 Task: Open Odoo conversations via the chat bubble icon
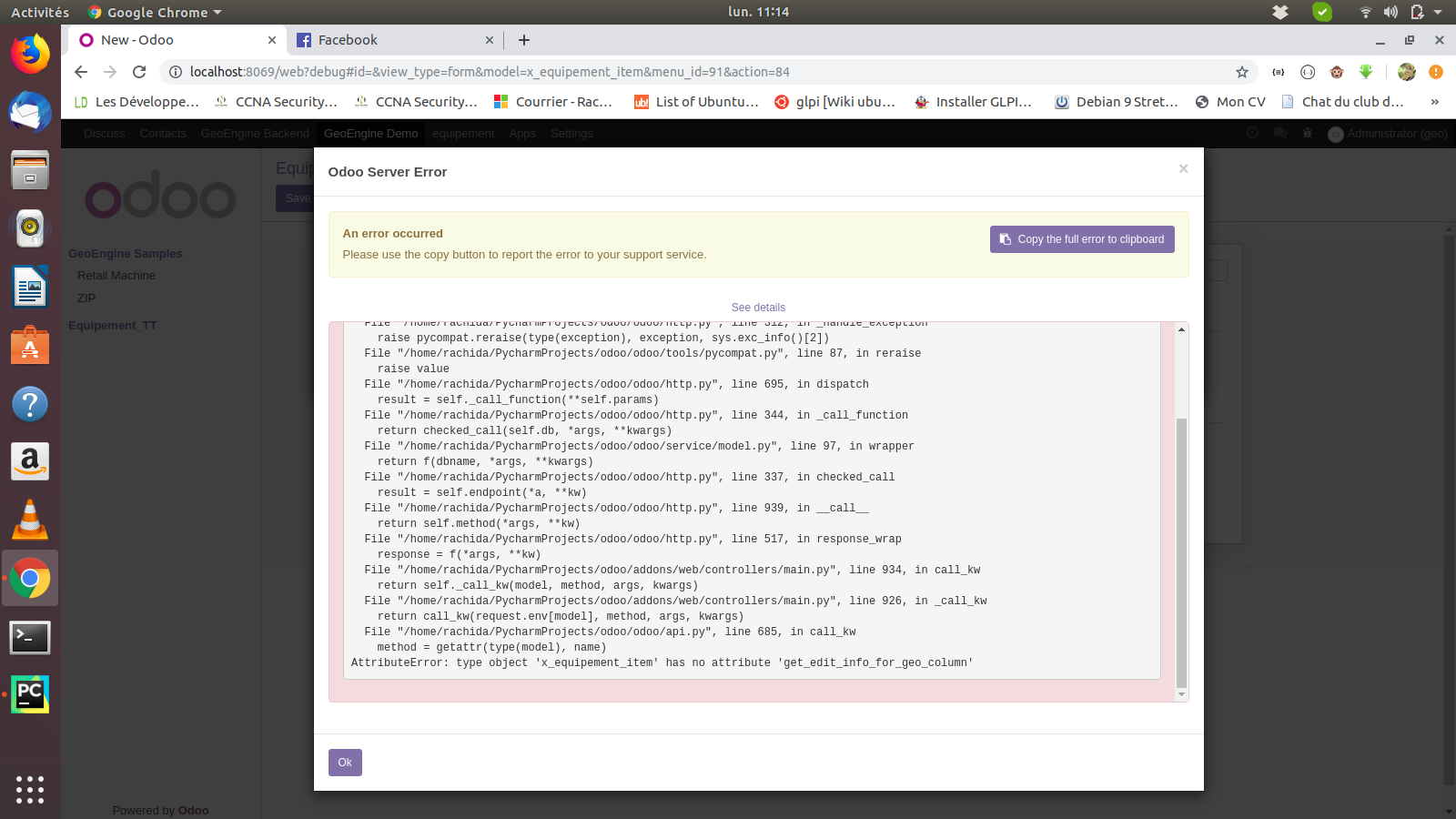click(1281, 133)
